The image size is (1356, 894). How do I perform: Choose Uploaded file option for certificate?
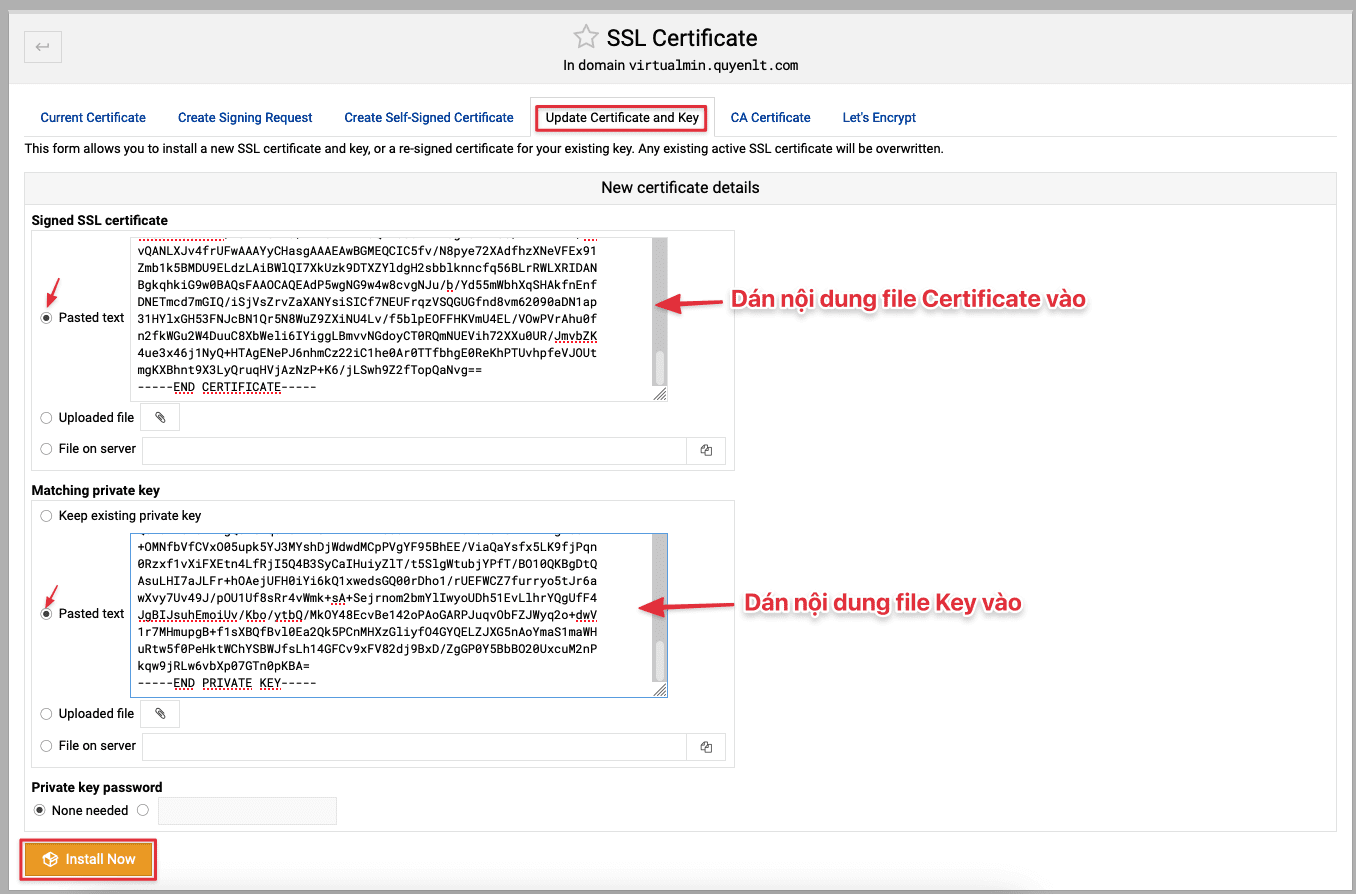pyautogui.click(x=47, y=418)
